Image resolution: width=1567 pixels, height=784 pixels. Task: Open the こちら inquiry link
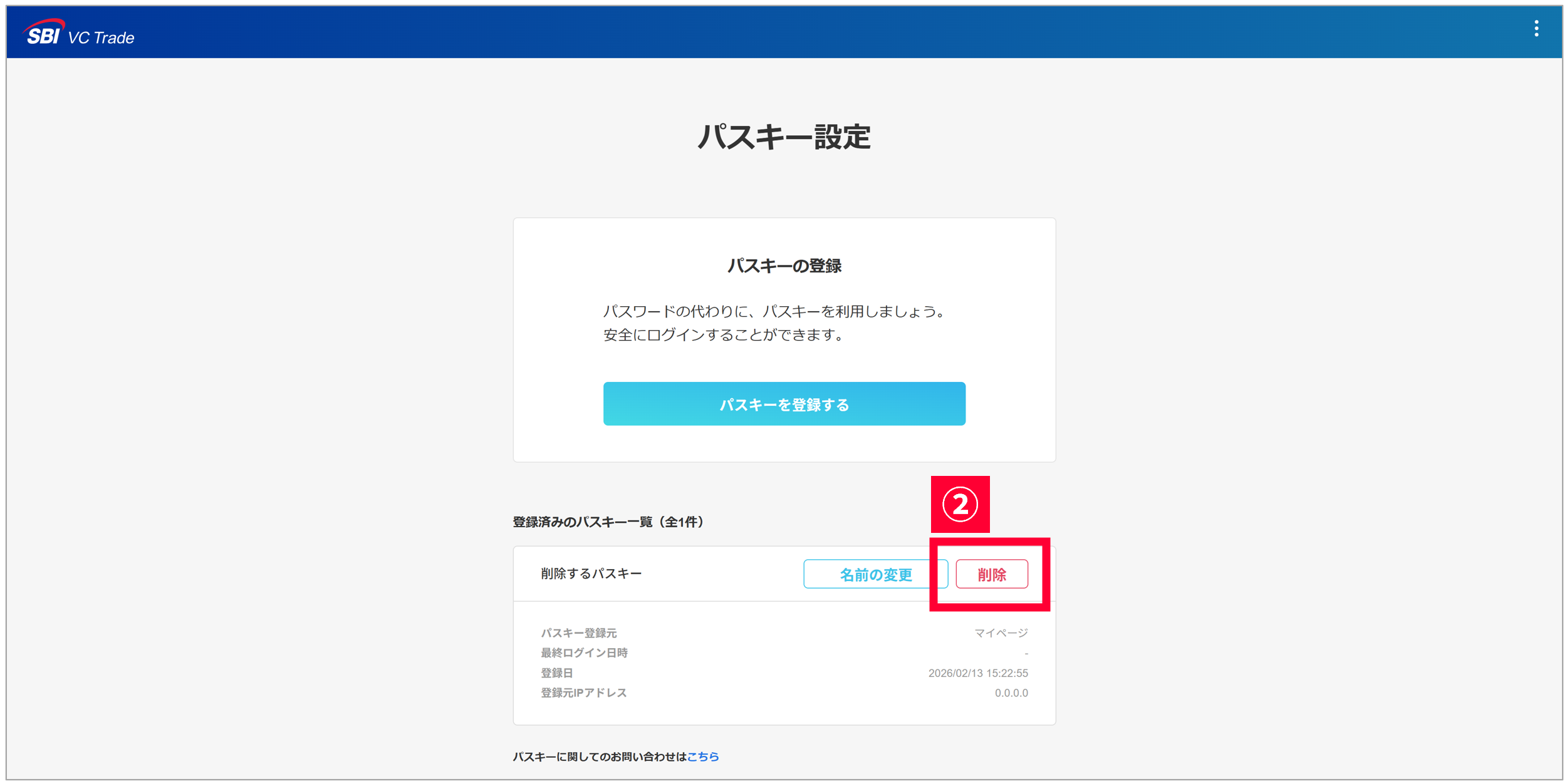click(702, 756)
